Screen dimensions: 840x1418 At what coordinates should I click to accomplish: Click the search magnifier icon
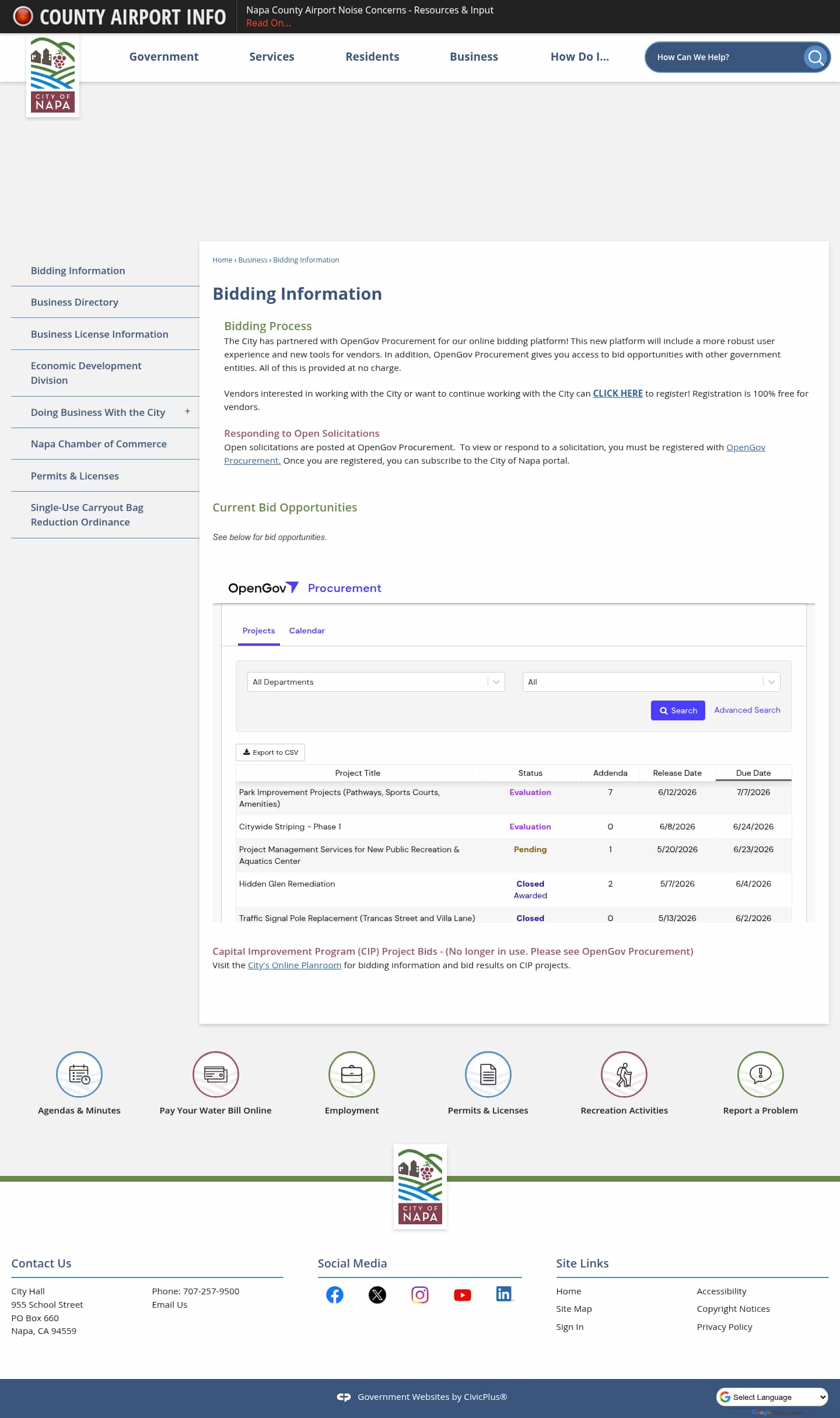(815, 57)
